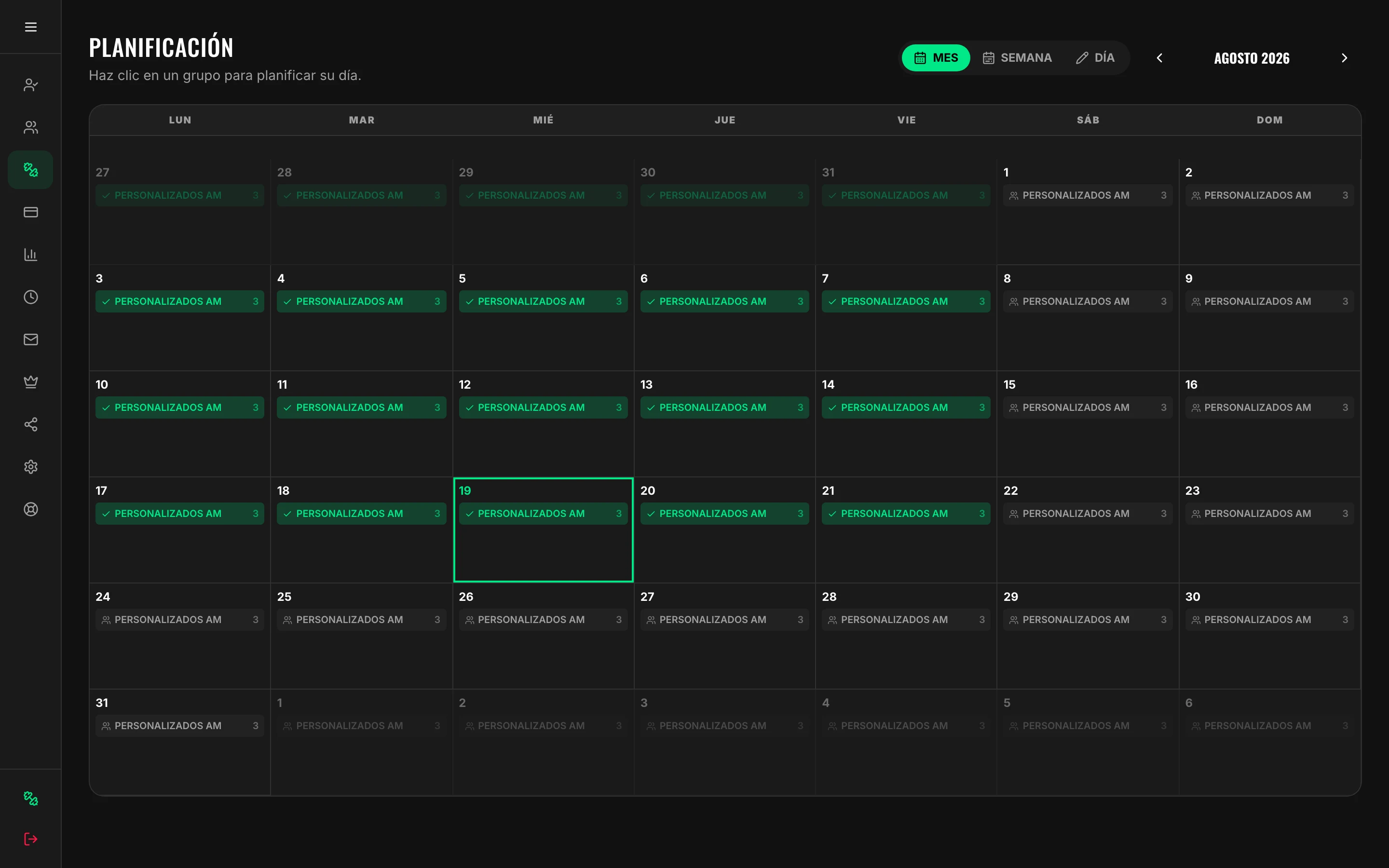Open the crown premium sidebar icon
This screenshot has width=1389, height=868.
pos(31,382)
